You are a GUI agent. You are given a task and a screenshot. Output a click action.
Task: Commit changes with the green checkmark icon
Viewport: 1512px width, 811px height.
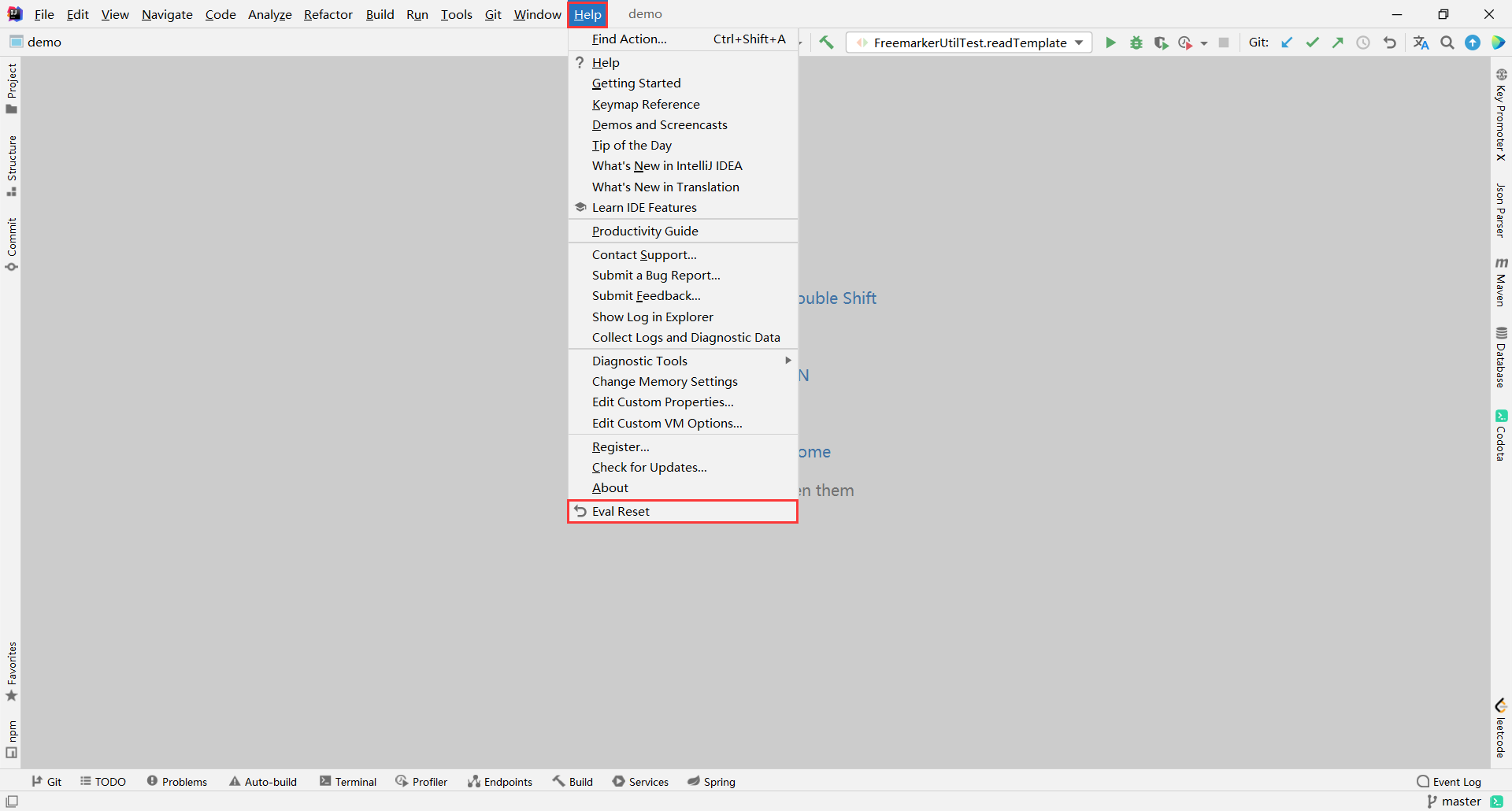1312,43
